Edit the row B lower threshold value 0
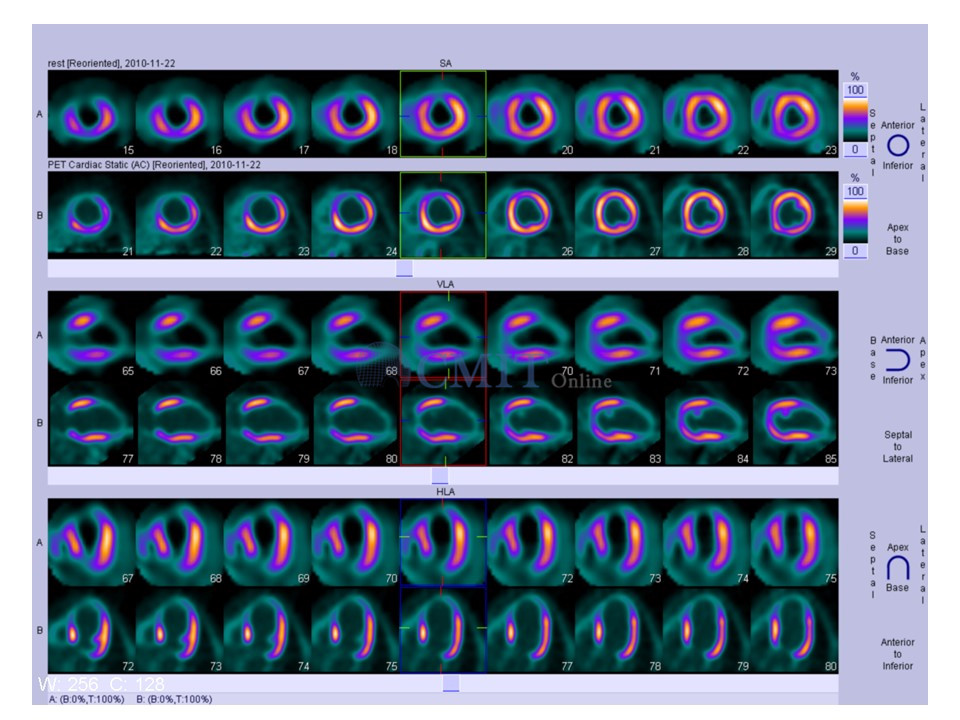This screenshot has height=720, width=960. 855,250
